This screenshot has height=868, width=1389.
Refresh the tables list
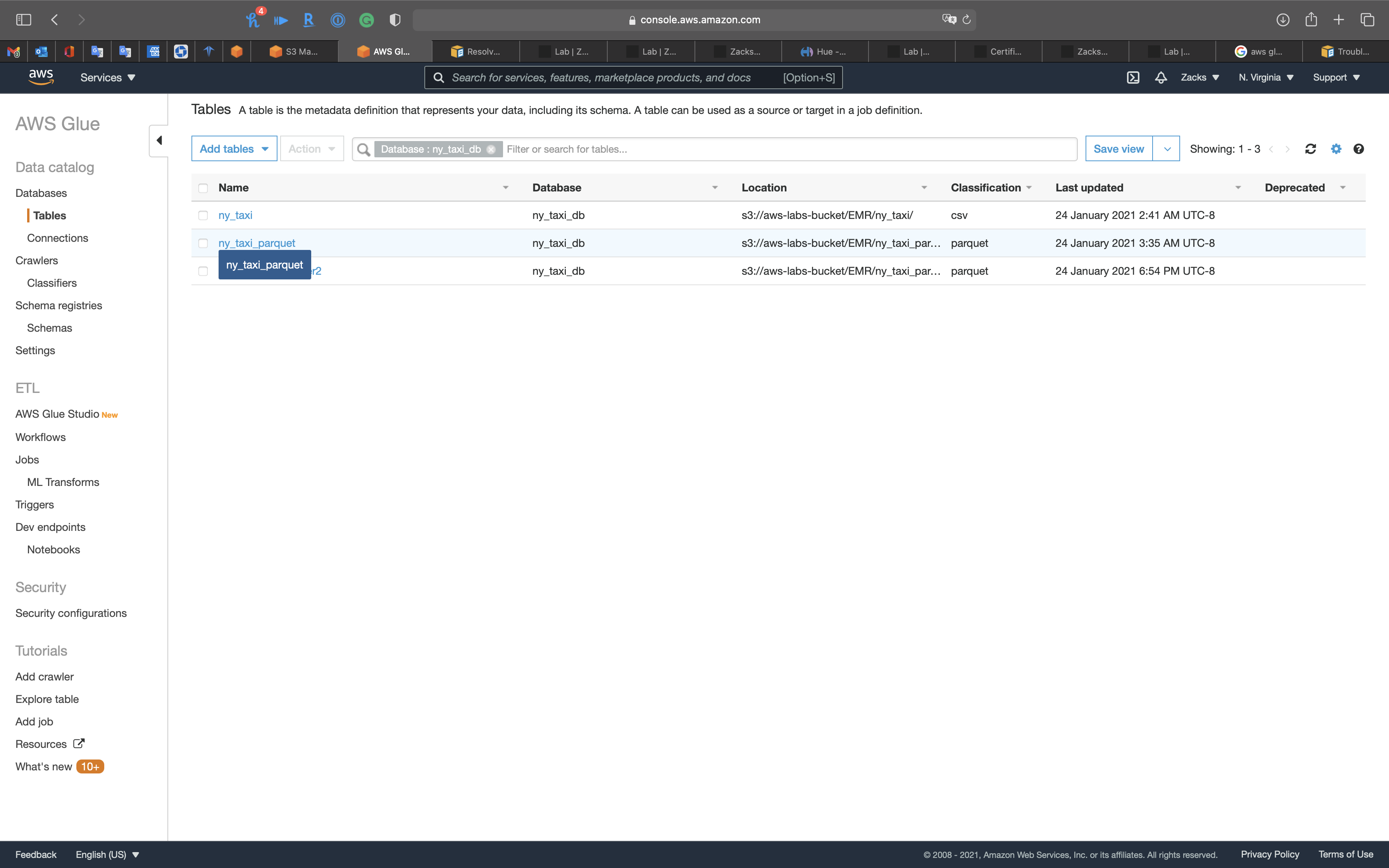tap(1310, 149)
